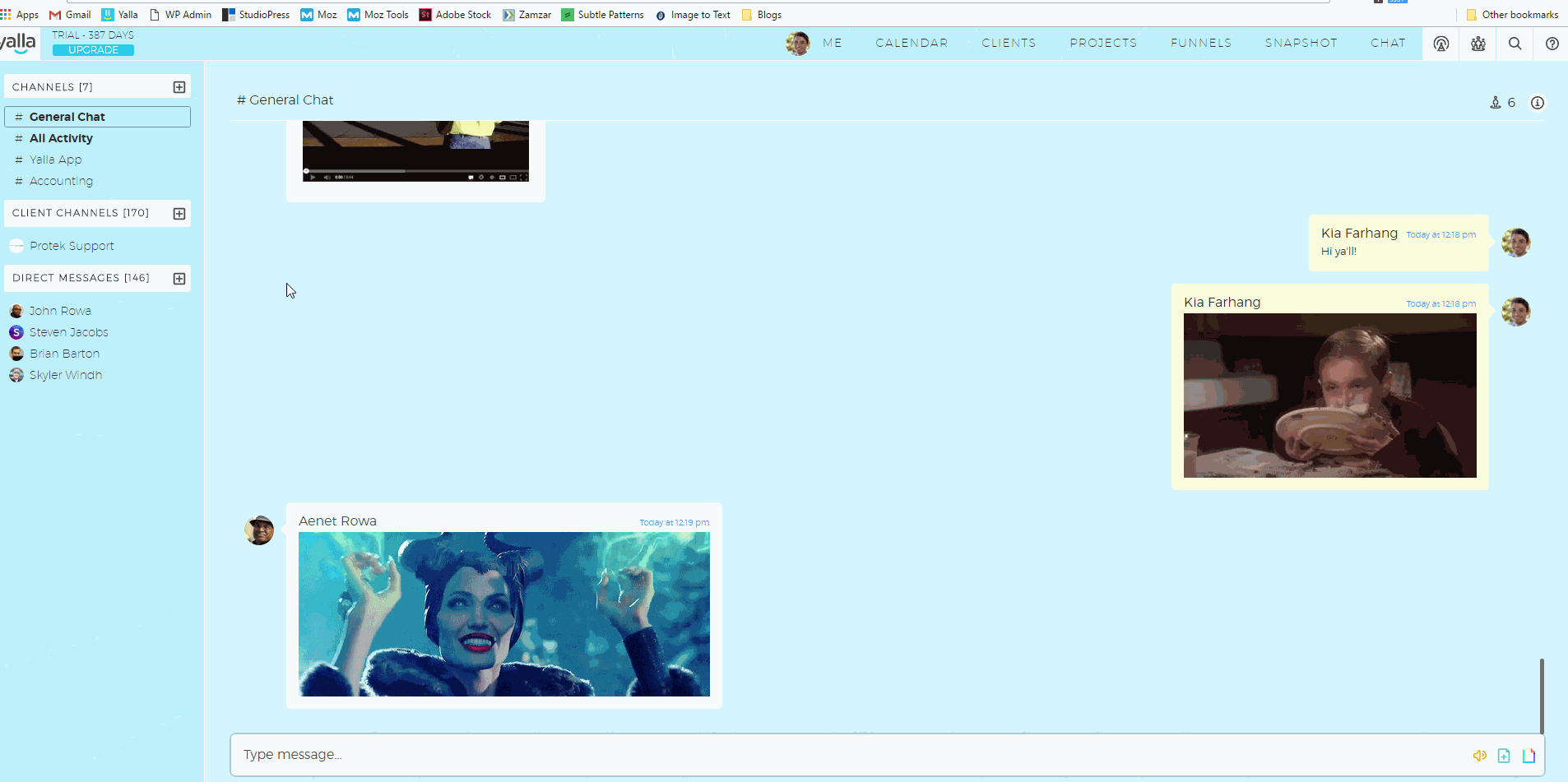The image size is (1568, 782).
Task: Click Aenet Rowa's avatar
Action: 259,530
